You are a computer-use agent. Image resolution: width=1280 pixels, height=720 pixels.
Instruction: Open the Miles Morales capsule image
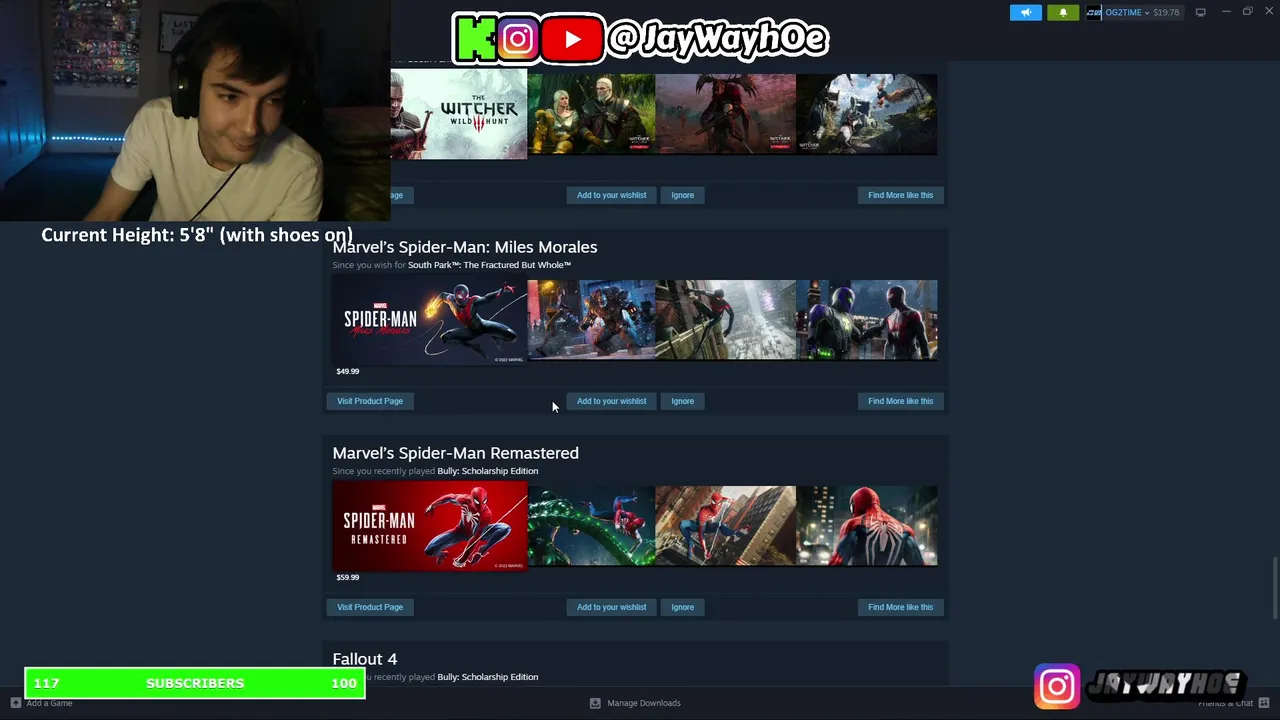click(429, 320)
